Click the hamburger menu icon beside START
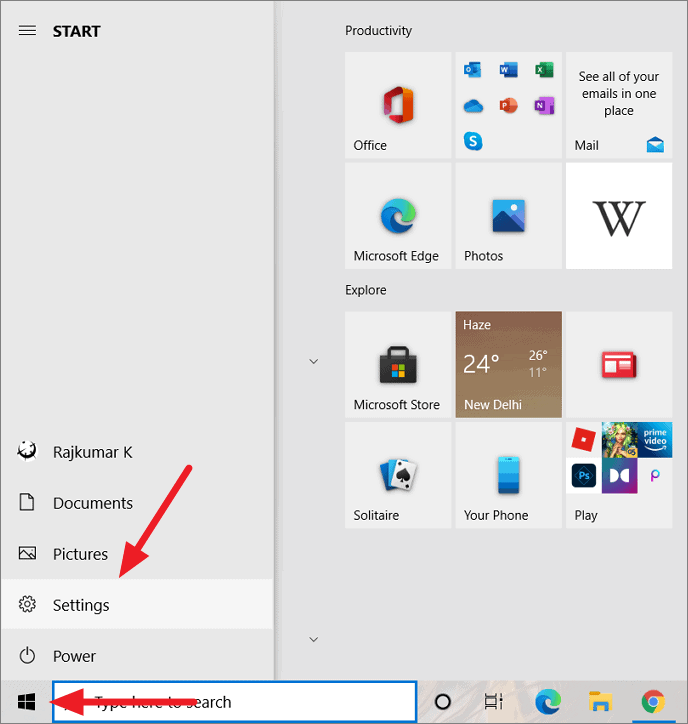The width and height of the screenshot is (688, 724). (x=27, y=31)
